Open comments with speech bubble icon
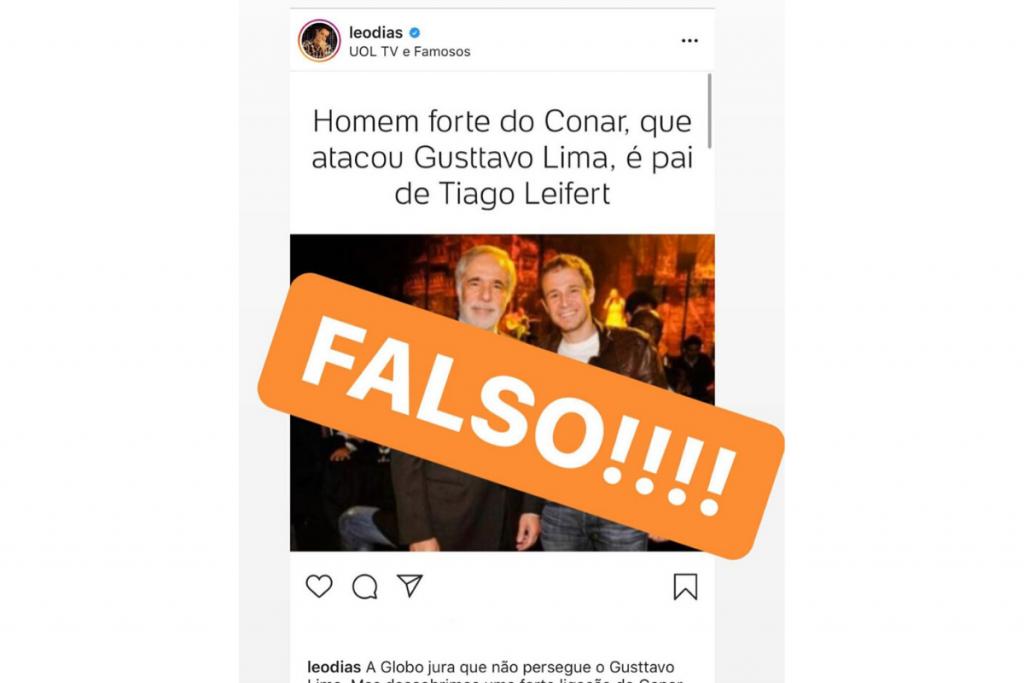 (364, 586)
